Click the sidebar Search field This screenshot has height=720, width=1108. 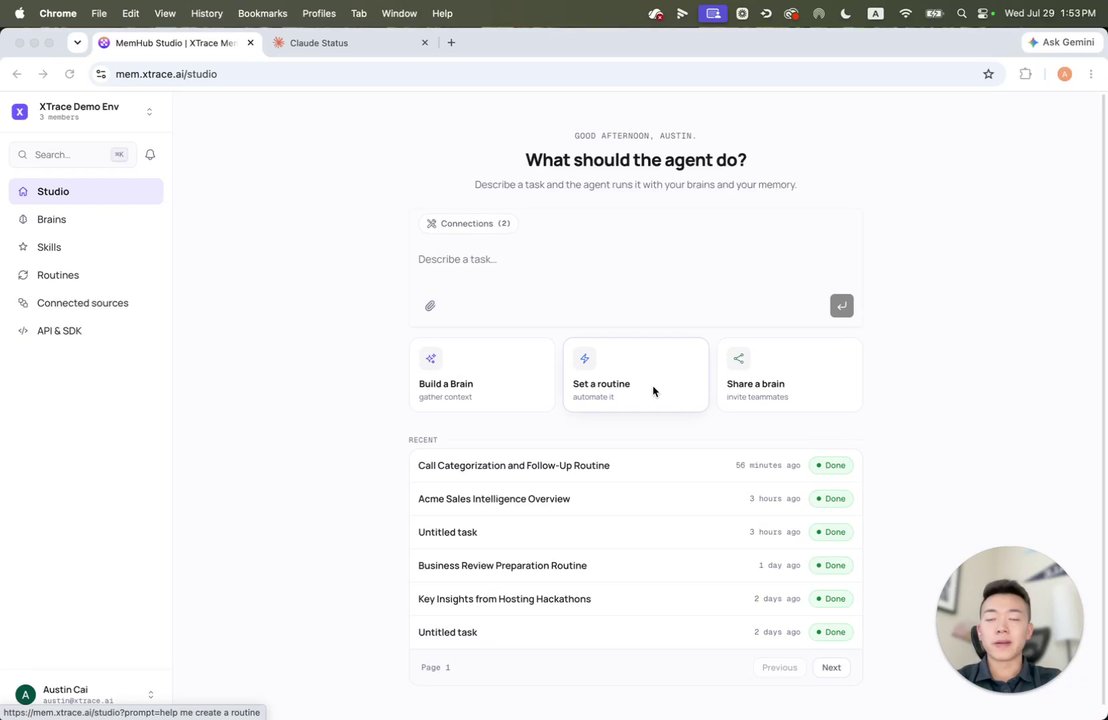(x=73, y=155)
